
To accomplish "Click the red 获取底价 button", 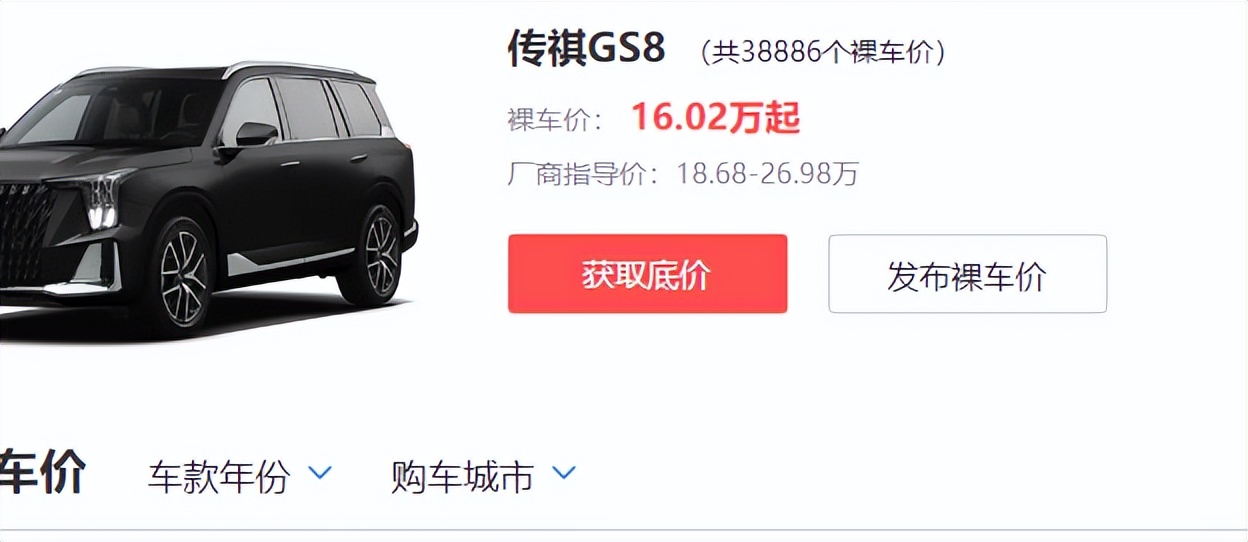I will coord(647,274).
